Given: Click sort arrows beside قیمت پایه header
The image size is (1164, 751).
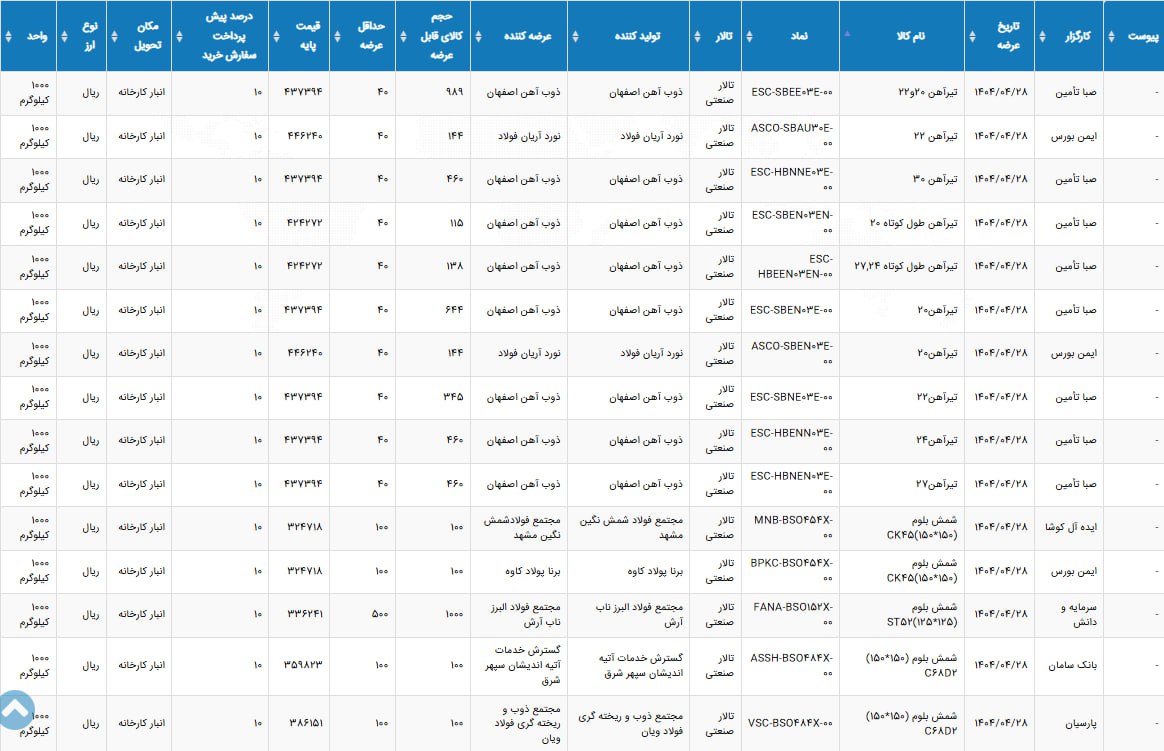Looking at the screenshot, I should (x=277, y=36).
